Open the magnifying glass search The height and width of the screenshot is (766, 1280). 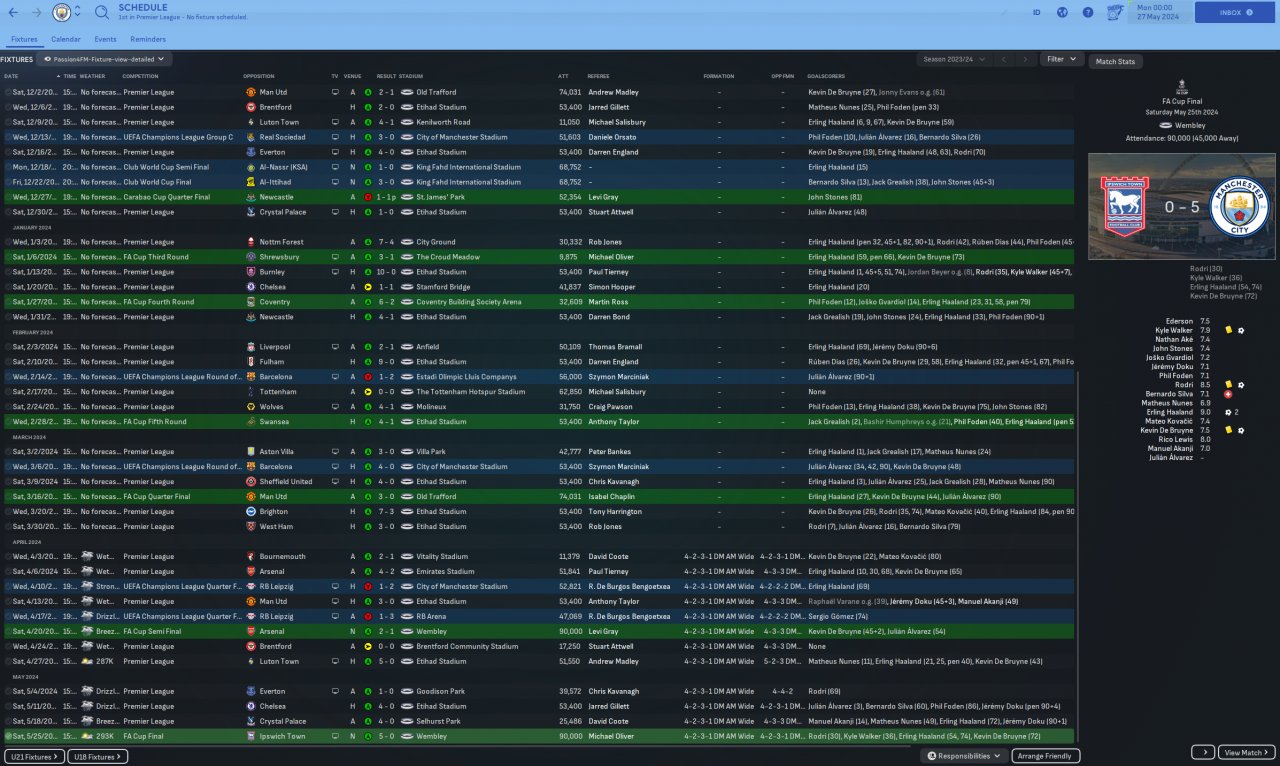102,13
